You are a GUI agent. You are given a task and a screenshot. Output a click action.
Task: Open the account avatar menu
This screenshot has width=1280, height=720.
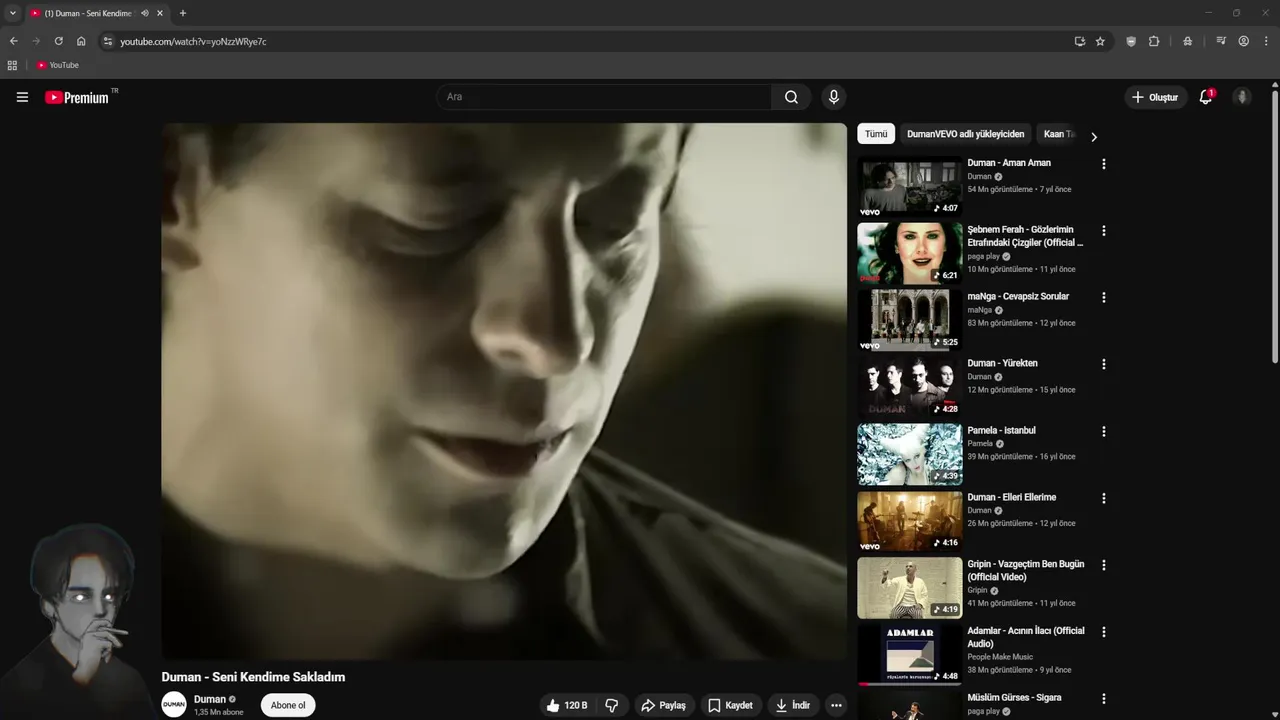(1242, 97)
